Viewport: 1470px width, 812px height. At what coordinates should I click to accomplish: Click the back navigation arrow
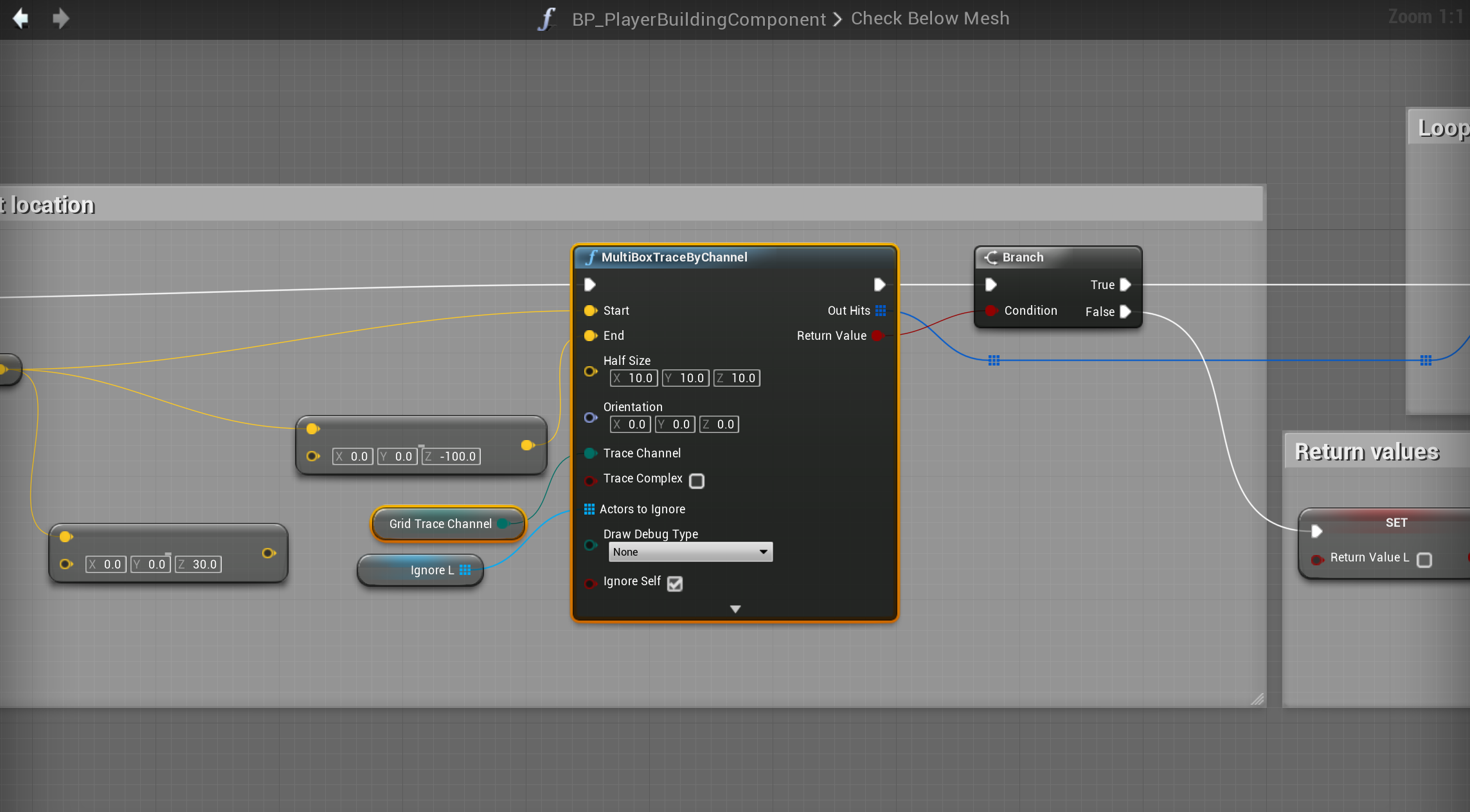point(21,18)
